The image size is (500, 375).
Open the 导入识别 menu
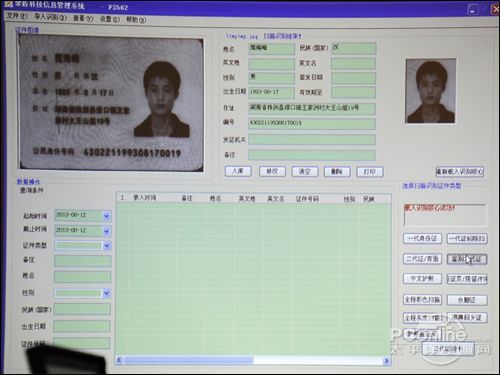50,17
